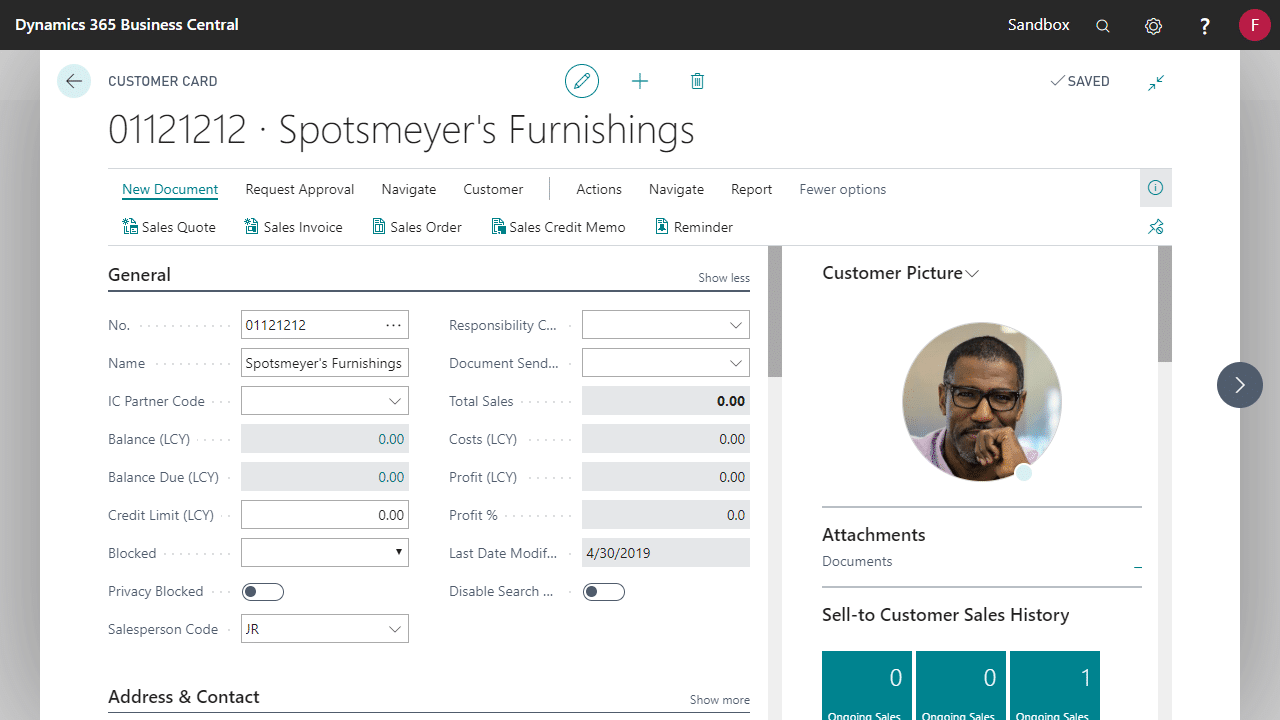This screenshot has width=1280, height=720.
Task: Open the Request Approval menu
Action: pyautogui.click(x=300, y=189)
